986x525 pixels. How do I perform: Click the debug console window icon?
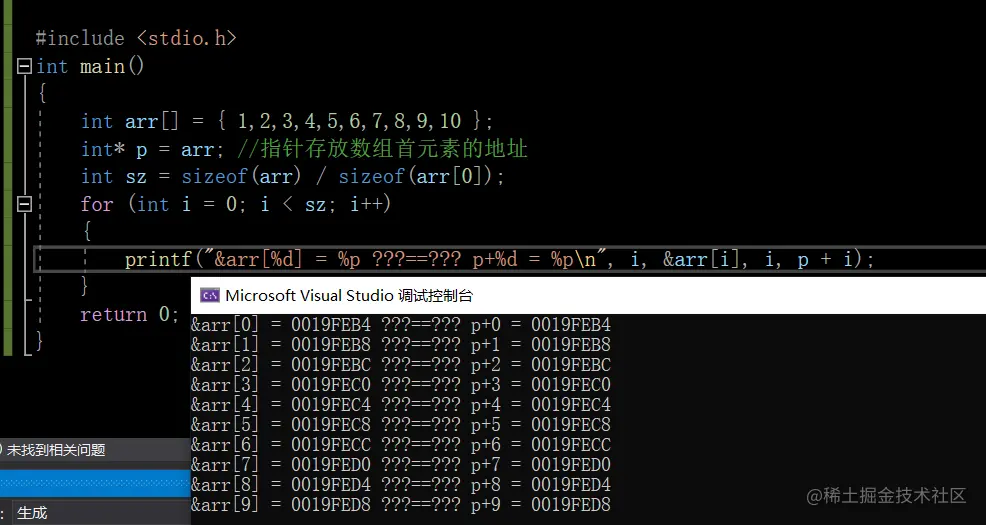209,296
